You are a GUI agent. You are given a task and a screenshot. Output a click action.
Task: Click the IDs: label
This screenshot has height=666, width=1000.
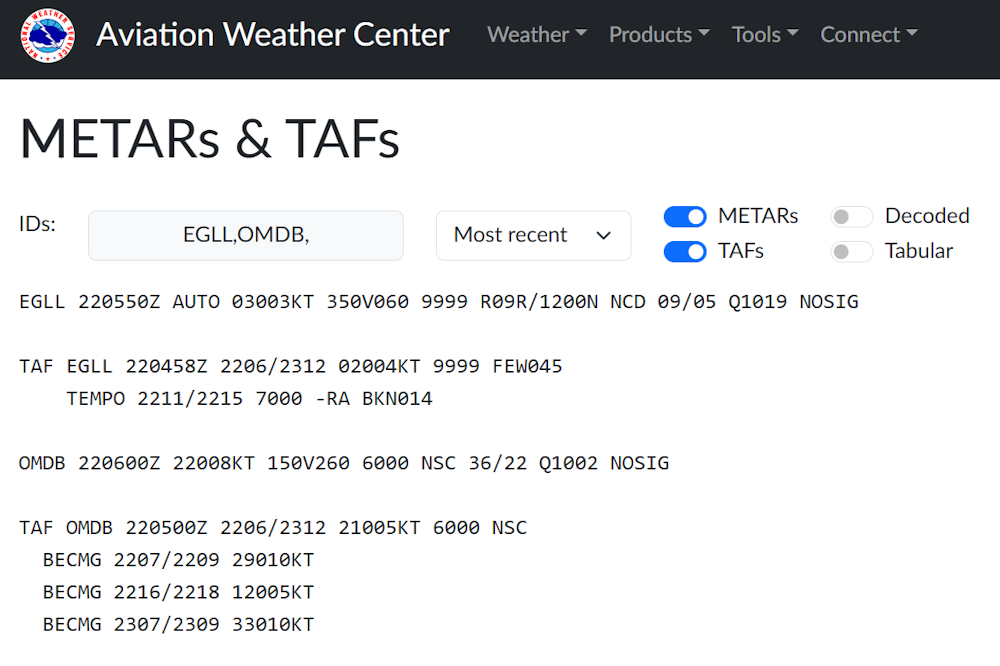(x=38, y=224)
